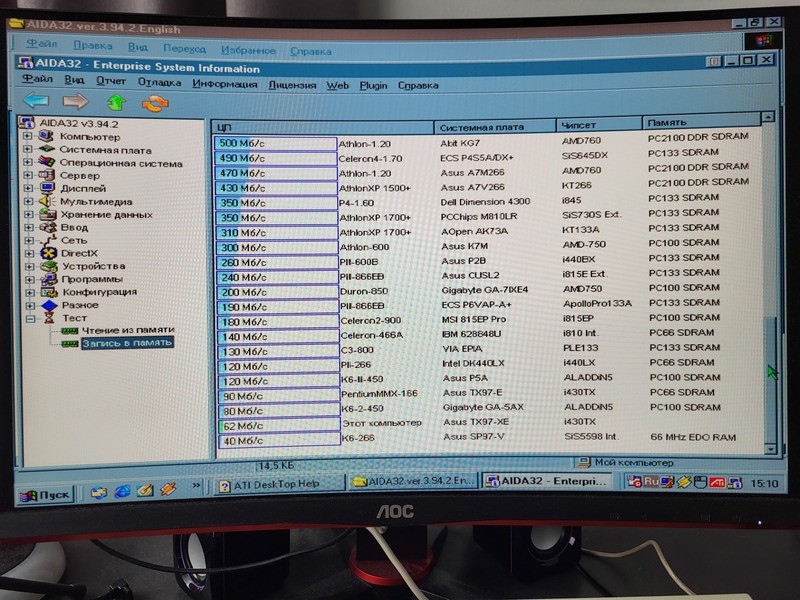Select the Программы icon in tree
This screenshot has width=800, height=600.
click(x=49, y=279)
